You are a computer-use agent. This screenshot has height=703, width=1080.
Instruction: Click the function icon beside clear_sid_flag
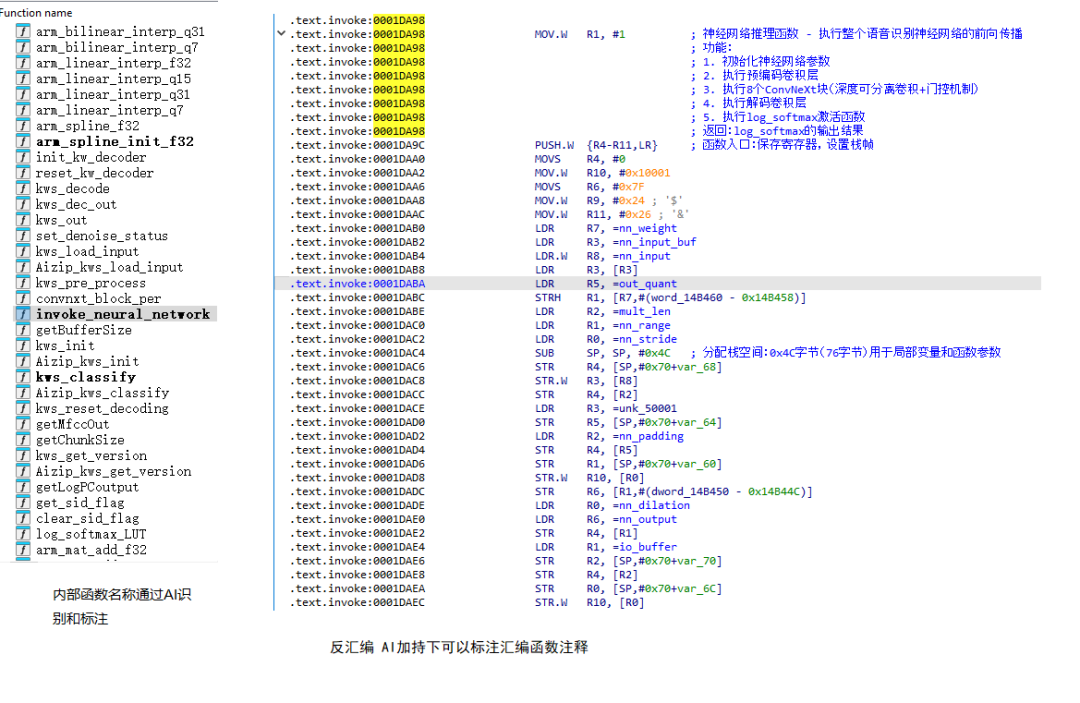point(23,518)
